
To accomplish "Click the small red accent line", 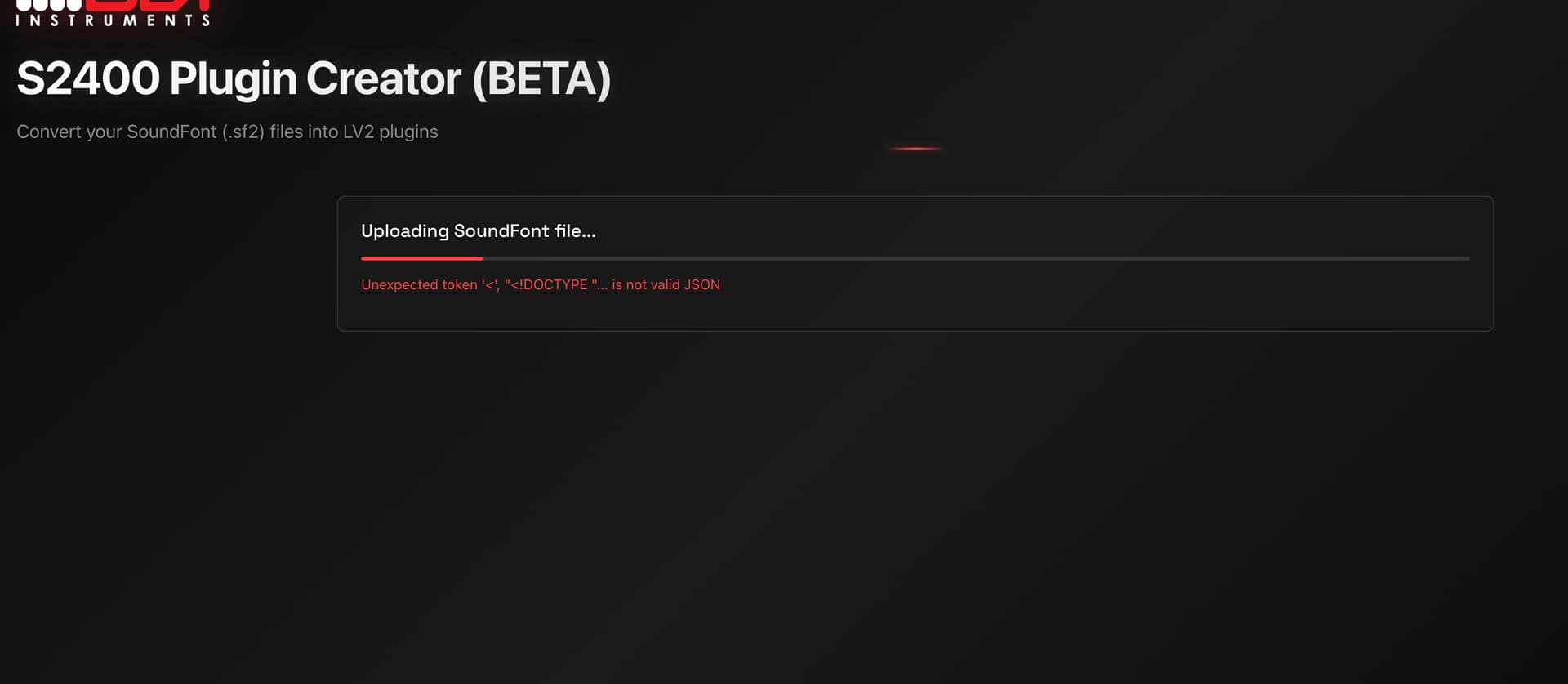I will click(x=915, y=148).
